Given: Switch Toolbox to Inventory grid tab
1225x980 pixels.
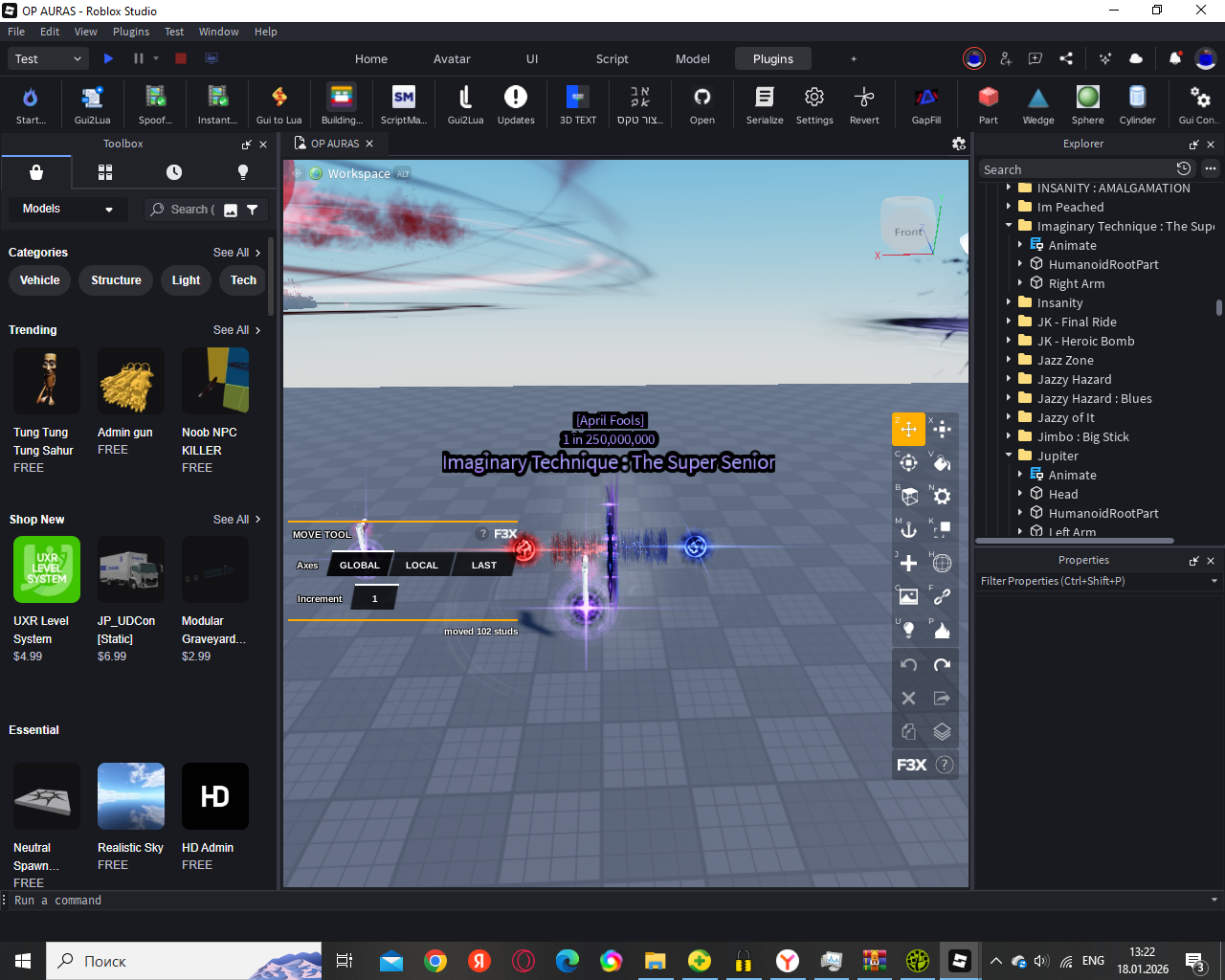Looking at the screenshot, I should point(105,172).
